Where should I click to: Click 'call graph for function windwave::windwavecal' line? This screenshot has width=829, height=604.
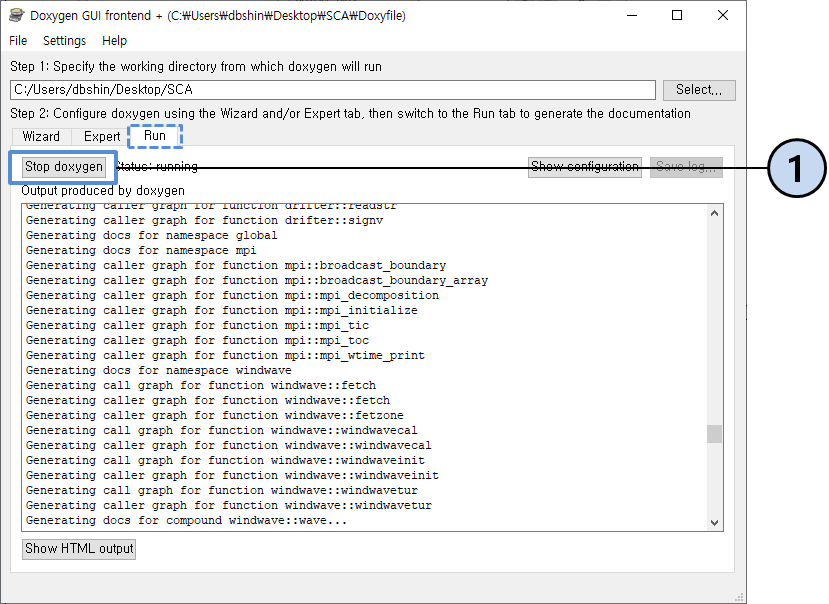tap(222, 431)
